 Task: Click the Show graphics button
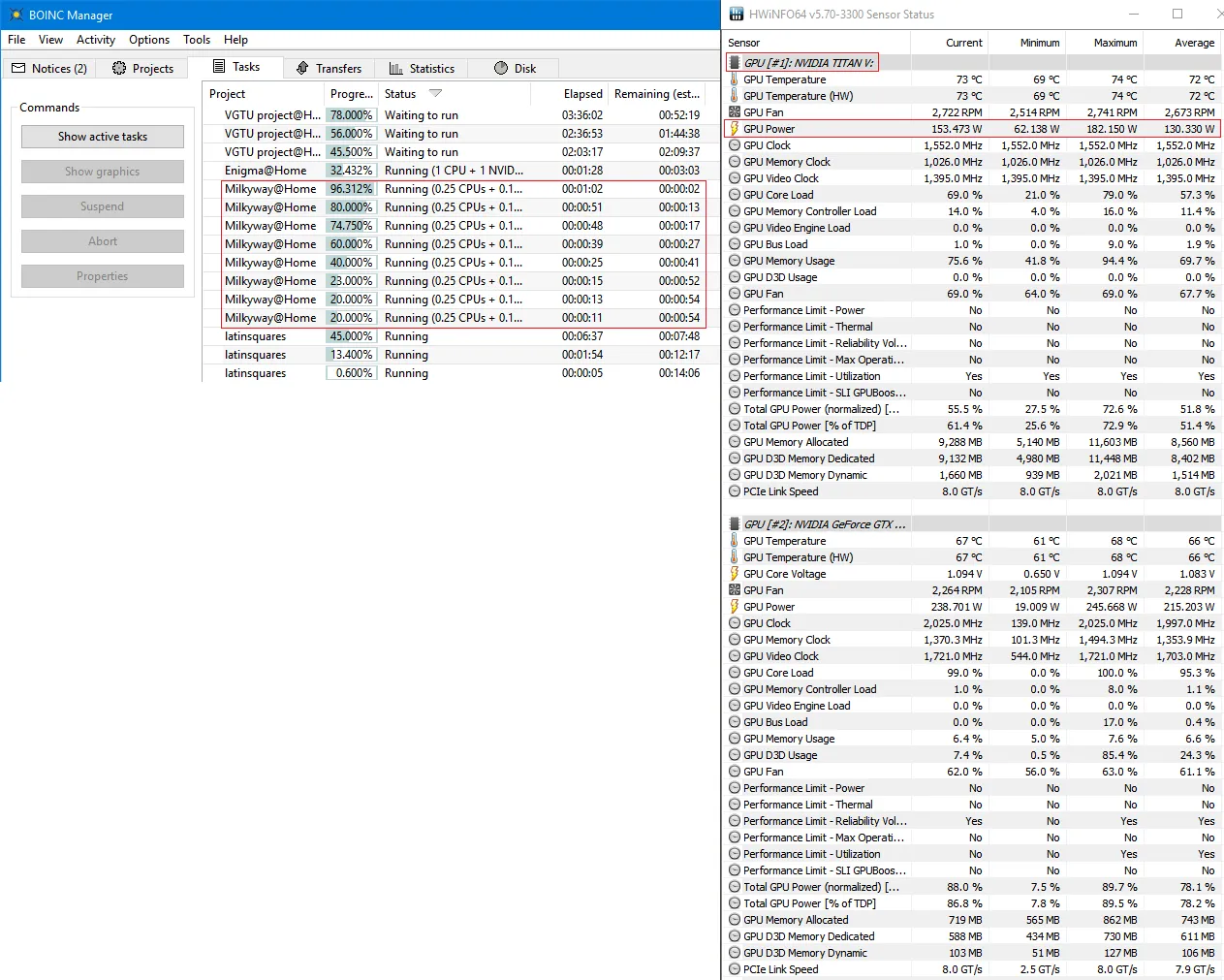[x=103, y=172]
